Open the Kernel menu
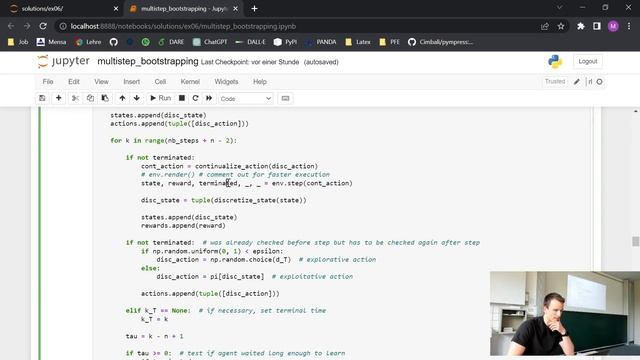Image resolution: width=640 pixels, height=360 pixels. (x=190, y=82)
